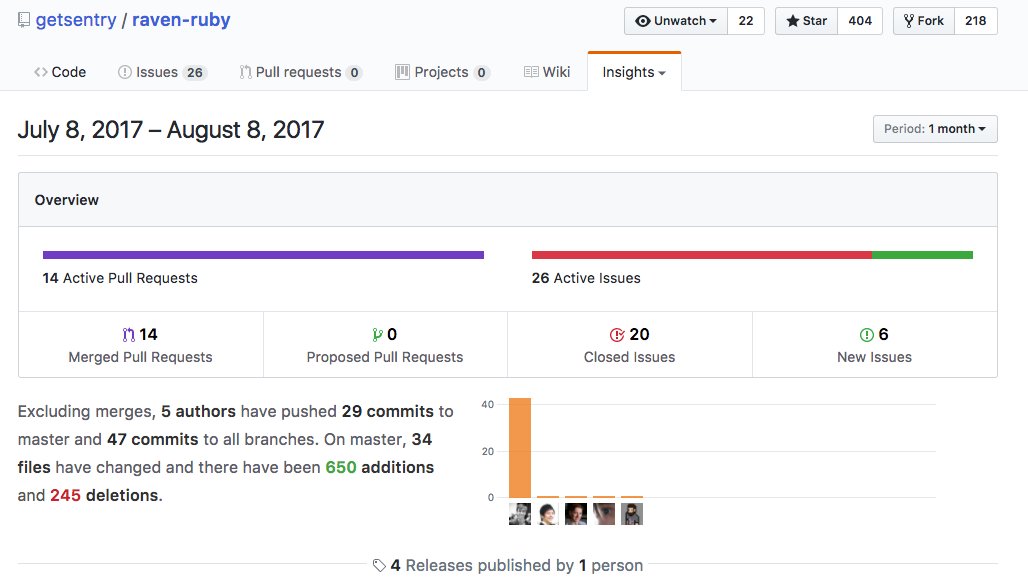This screenshot has width=1028, height=583.
Task: Select the first contributor avatar
Action: click(x=520, y=514)
